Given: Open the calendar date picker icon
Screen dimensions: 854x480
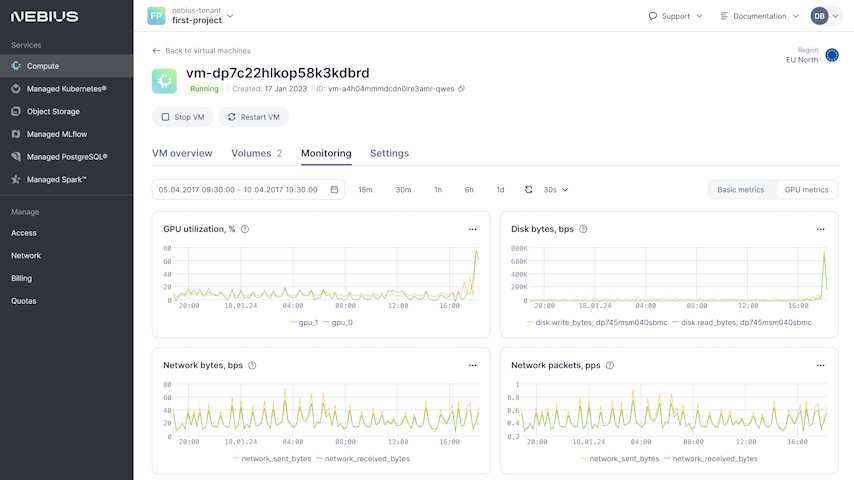Looking at the screenshot, I should (334, 190).
